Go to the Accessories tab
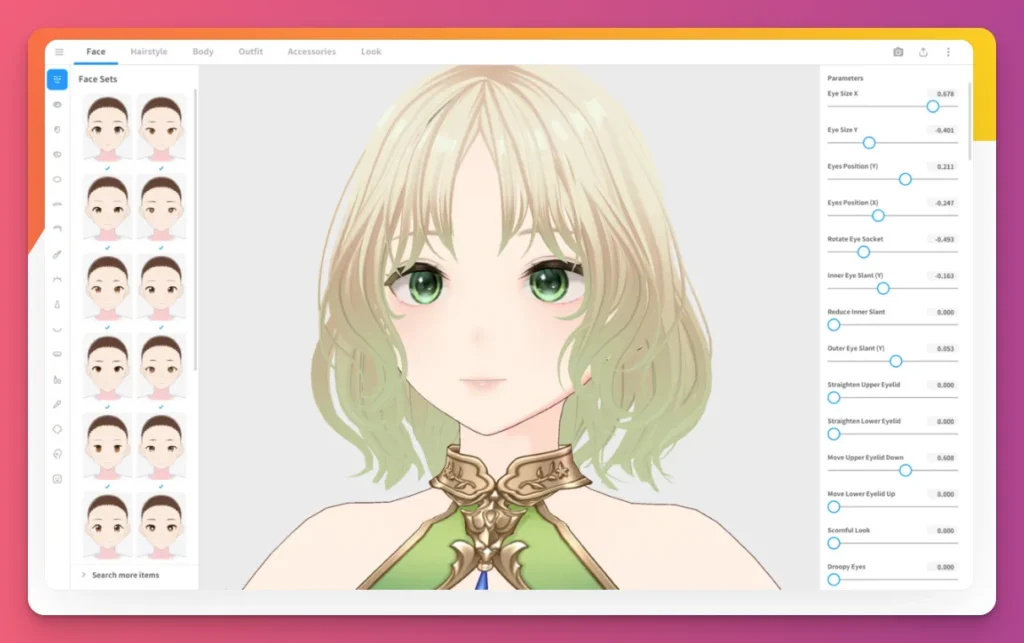This screenshot has height=643, width=1024. tap(311, 52)
